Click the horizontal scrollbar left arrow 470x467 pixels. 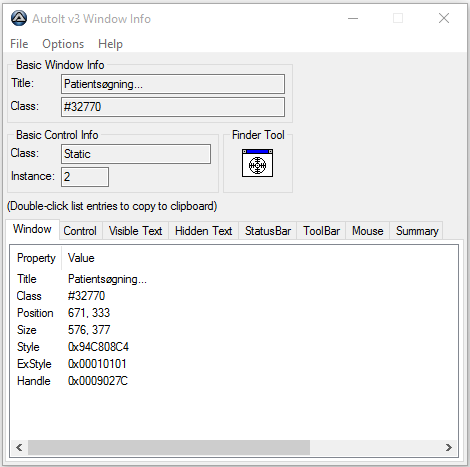coord(19,447)
